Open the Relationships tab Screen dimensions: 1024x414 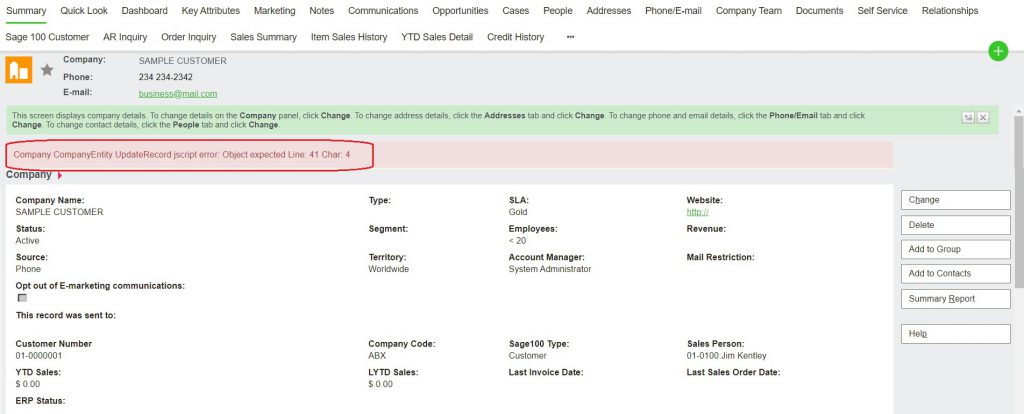click(950, 10)
